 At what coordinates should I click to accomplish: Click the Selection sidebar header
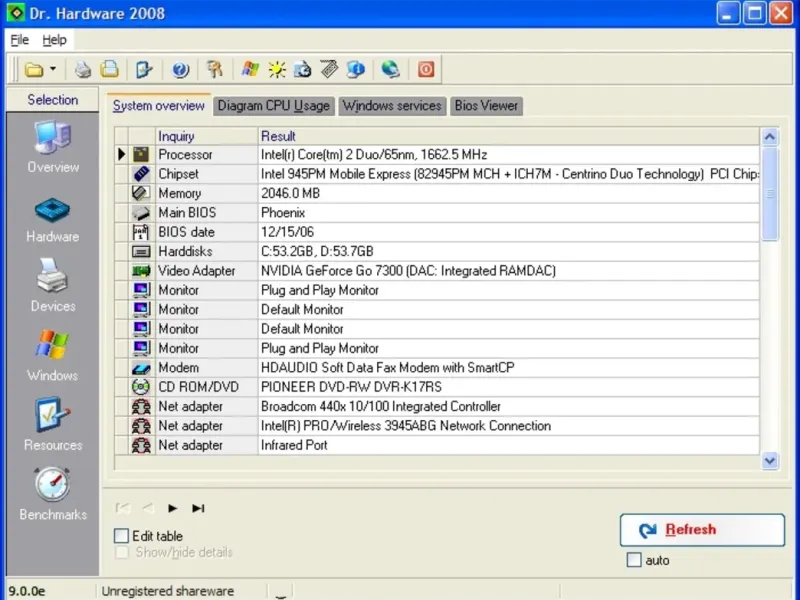coord(53,99)
